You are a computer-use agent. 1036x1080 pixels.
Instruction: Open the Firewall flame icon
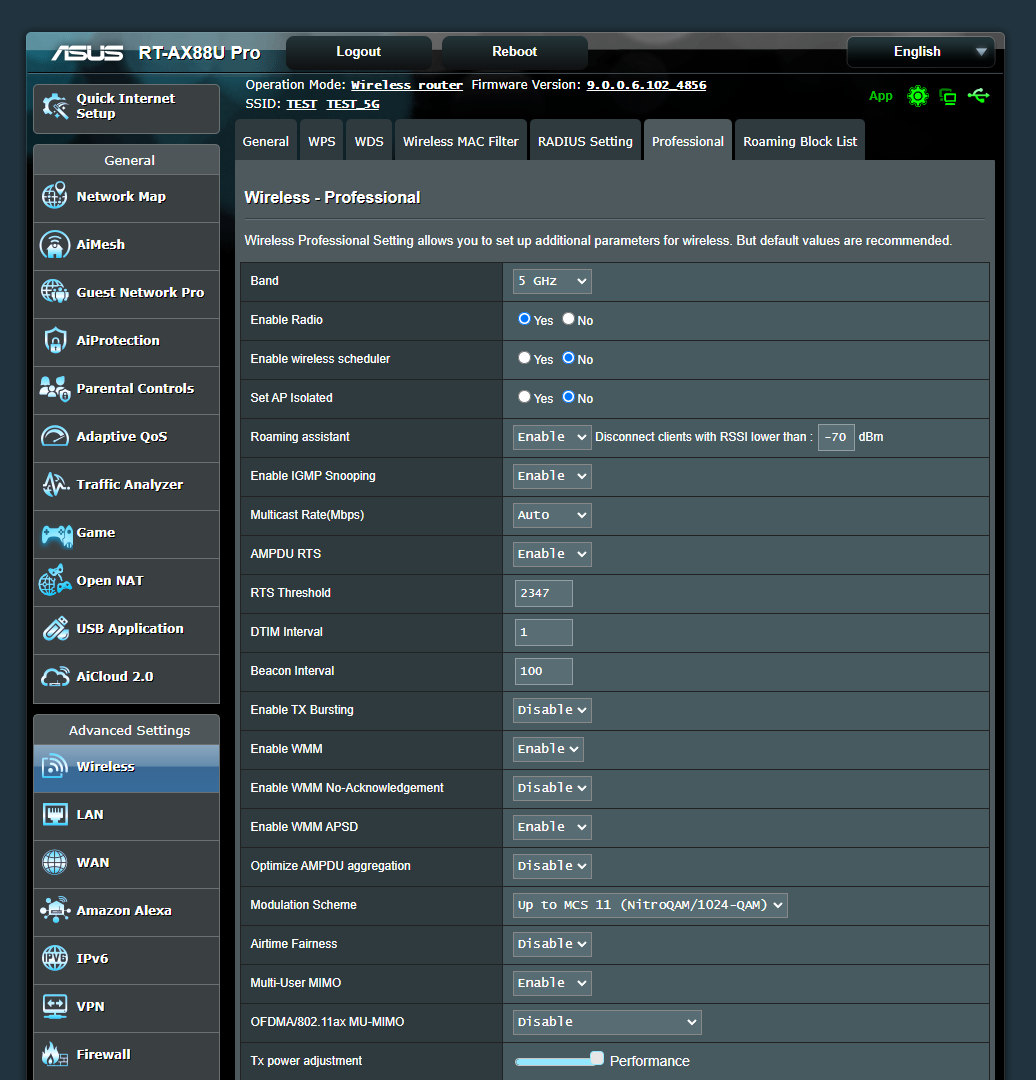(x=54, y=1054)
